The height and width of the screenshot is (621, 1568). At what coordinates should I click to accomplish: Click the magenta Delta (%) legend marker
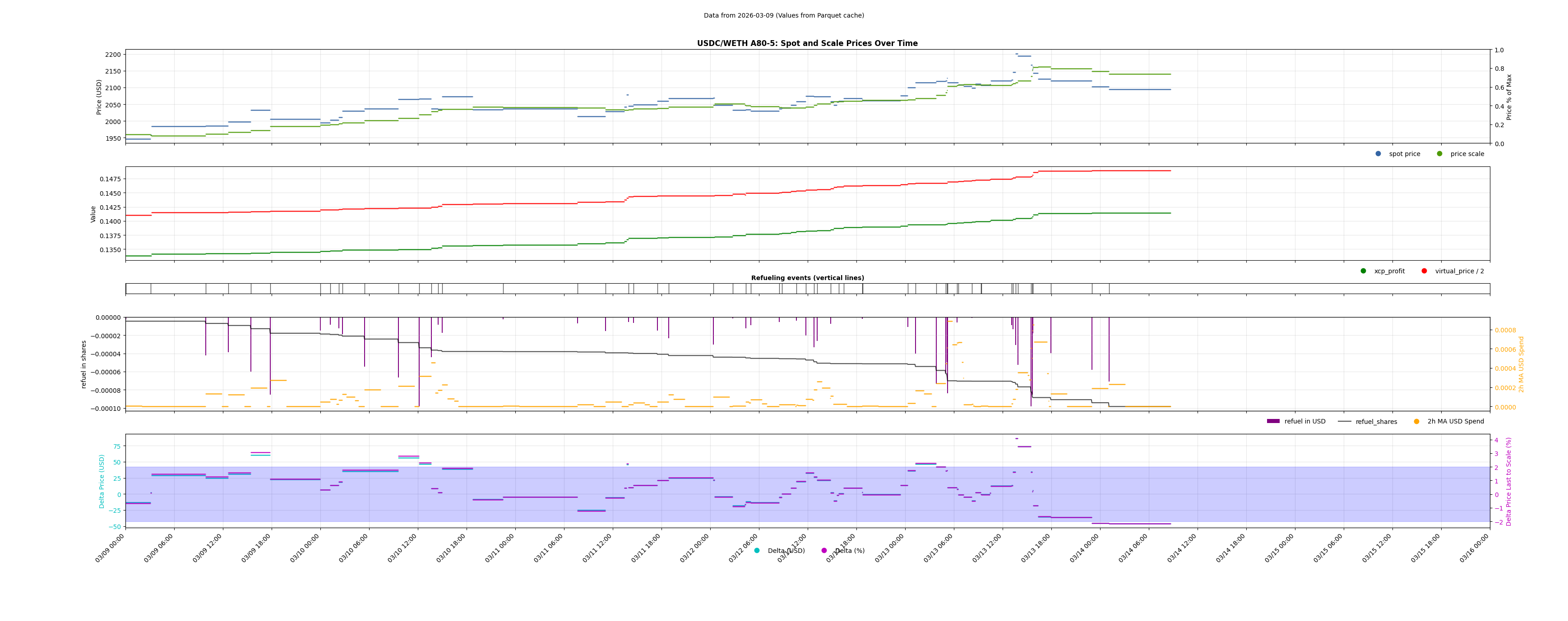[x=824, y=551]
